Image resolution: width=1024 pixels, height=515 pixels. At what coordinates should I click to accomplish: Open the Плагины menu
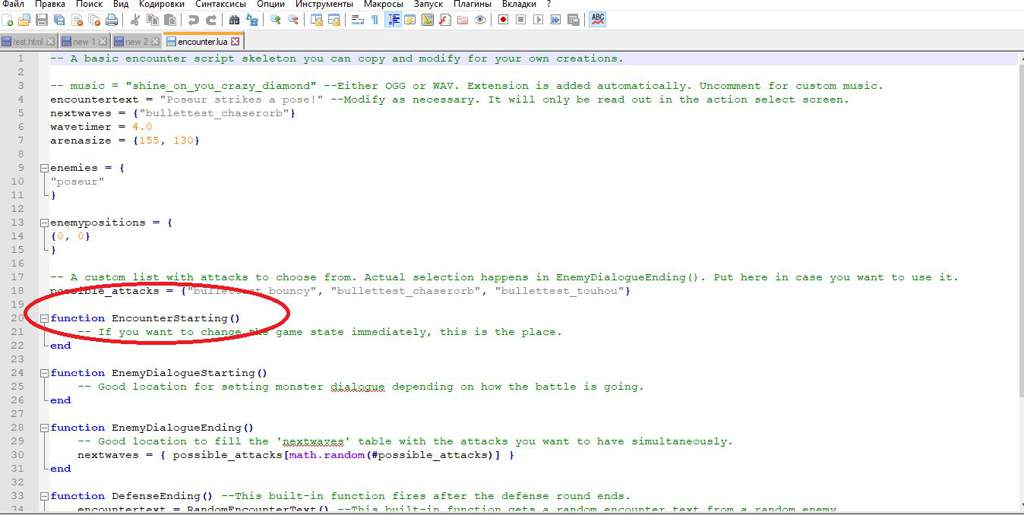(x=472, y=4)
